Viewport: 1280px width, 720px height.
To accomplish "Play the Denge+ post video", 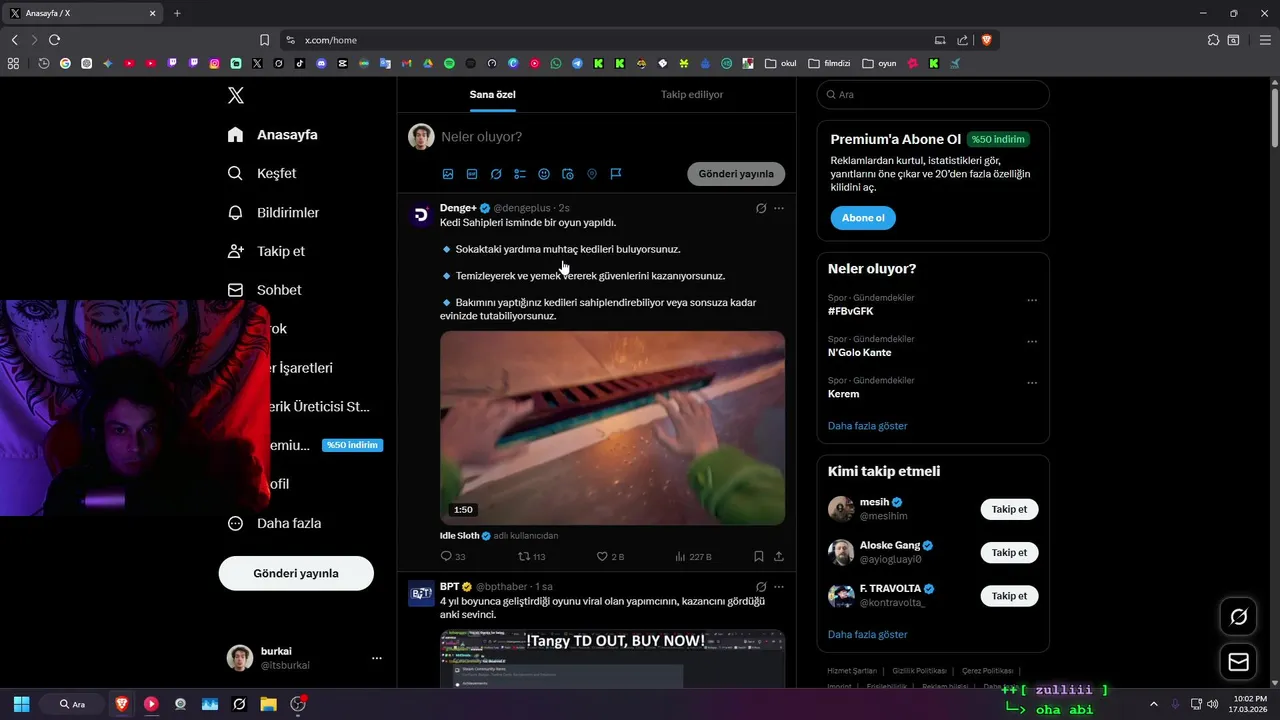I will (612, 427).
